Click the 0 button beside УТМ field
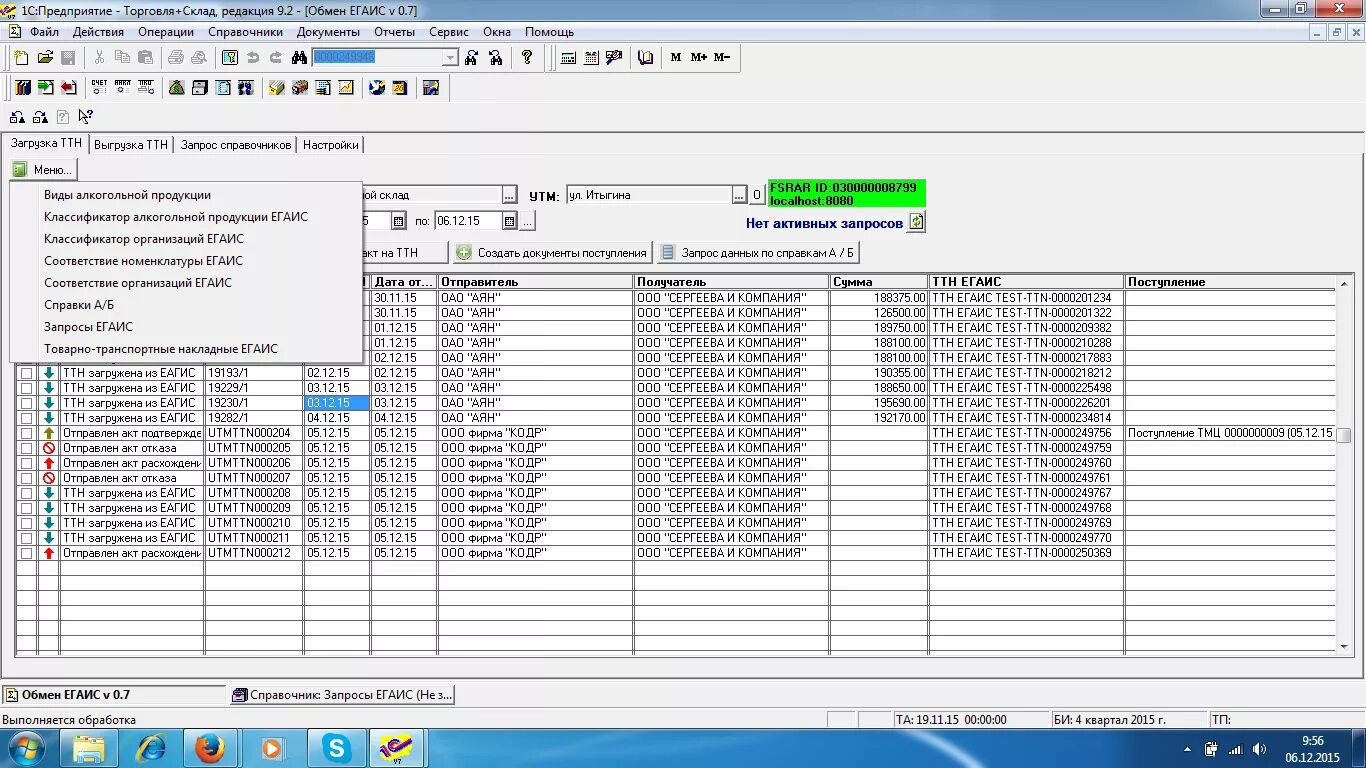 (x=757, y=195)
